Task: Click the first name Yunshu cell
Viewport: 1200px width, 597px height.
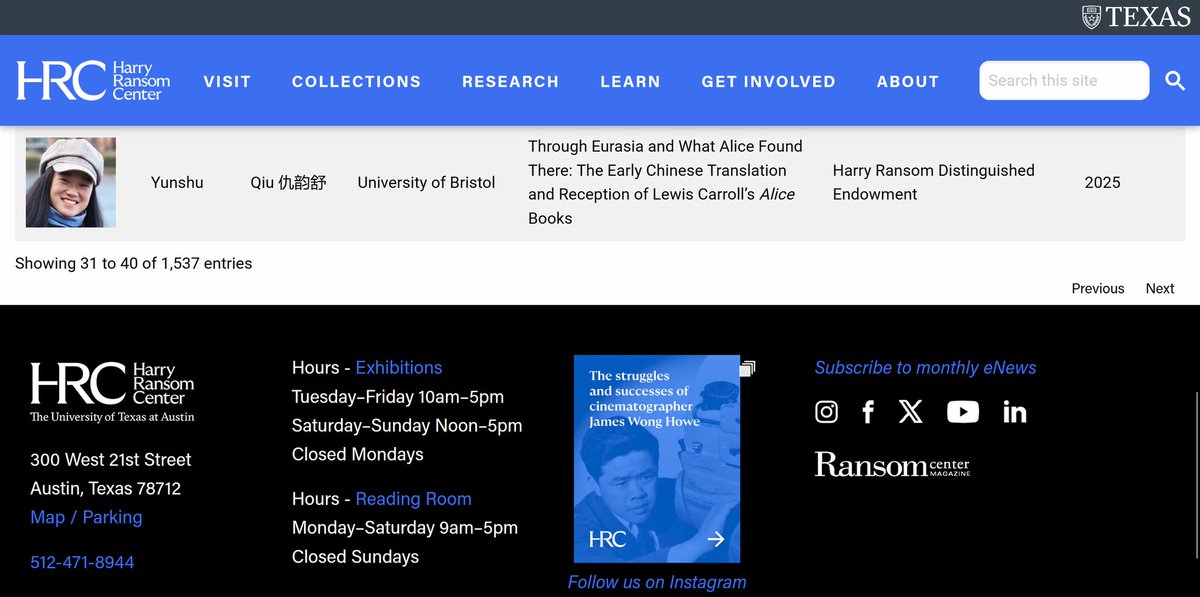Action: click(x=177, y=182)
